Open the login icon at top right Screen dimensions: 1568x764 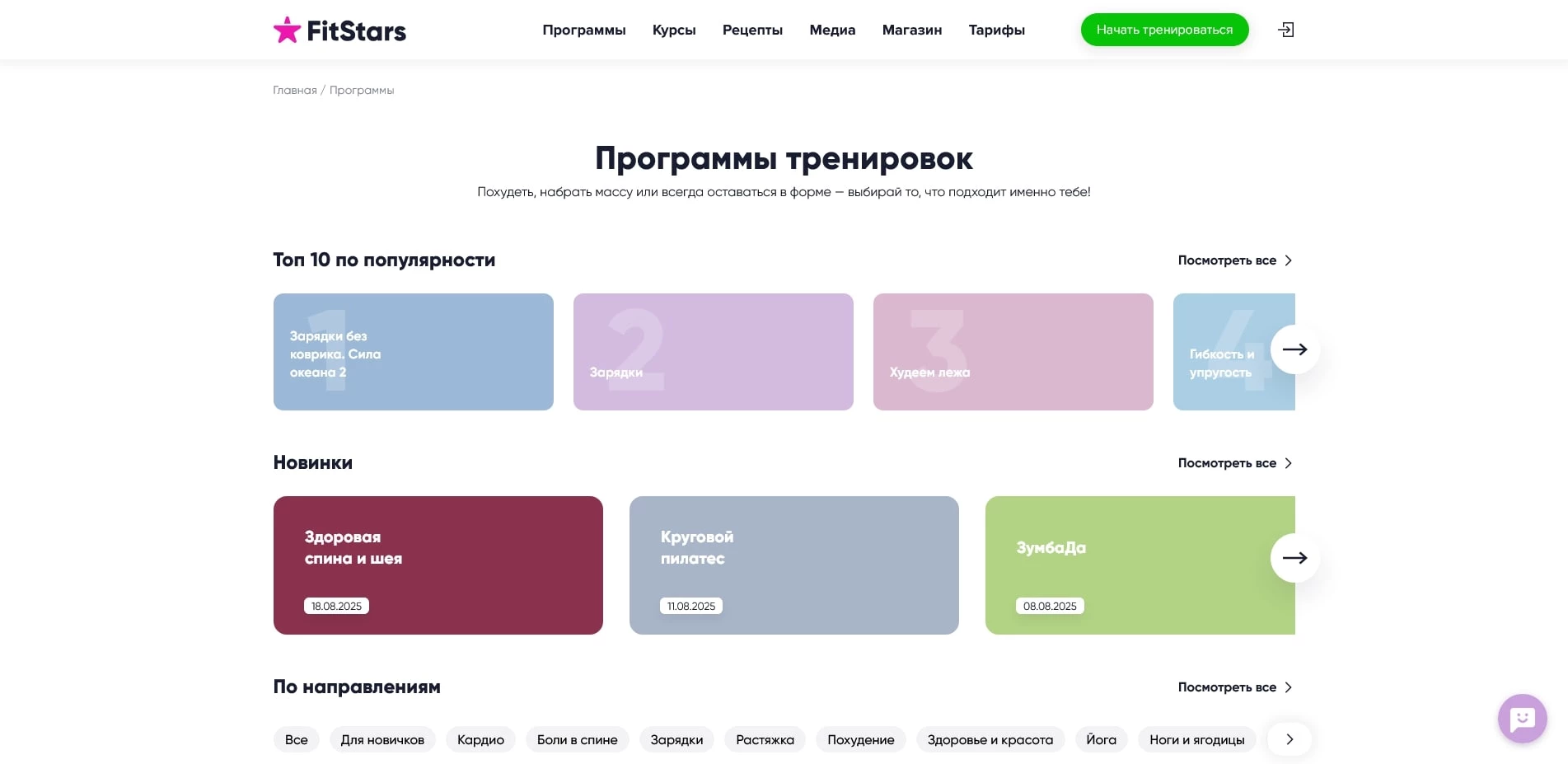pos(1285,29)
